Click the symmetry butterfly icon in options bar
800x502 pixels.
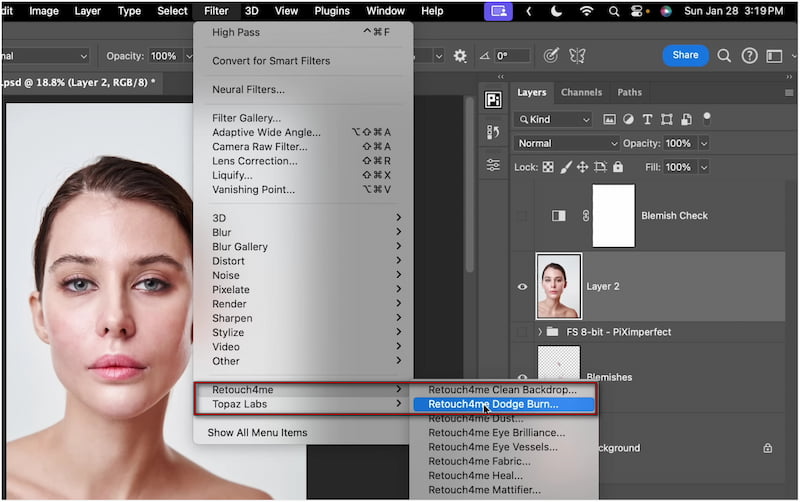(577, 56)
